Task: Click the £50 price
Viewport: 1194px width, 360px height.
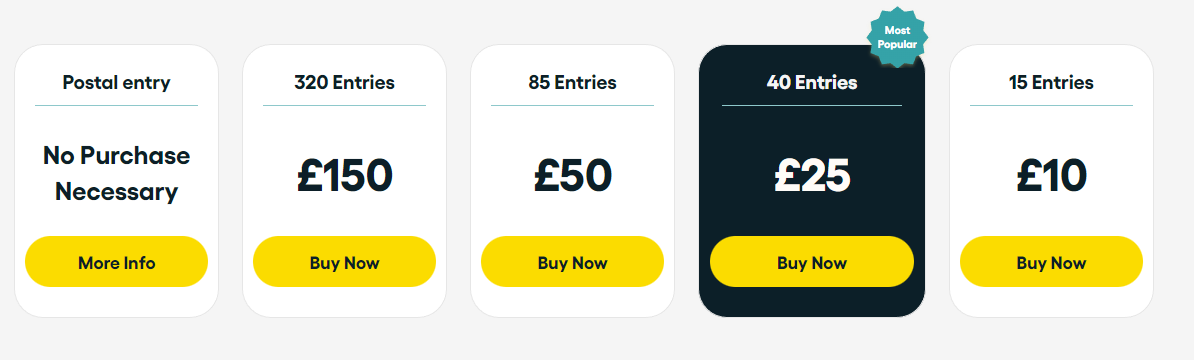Action: (573, 175)
